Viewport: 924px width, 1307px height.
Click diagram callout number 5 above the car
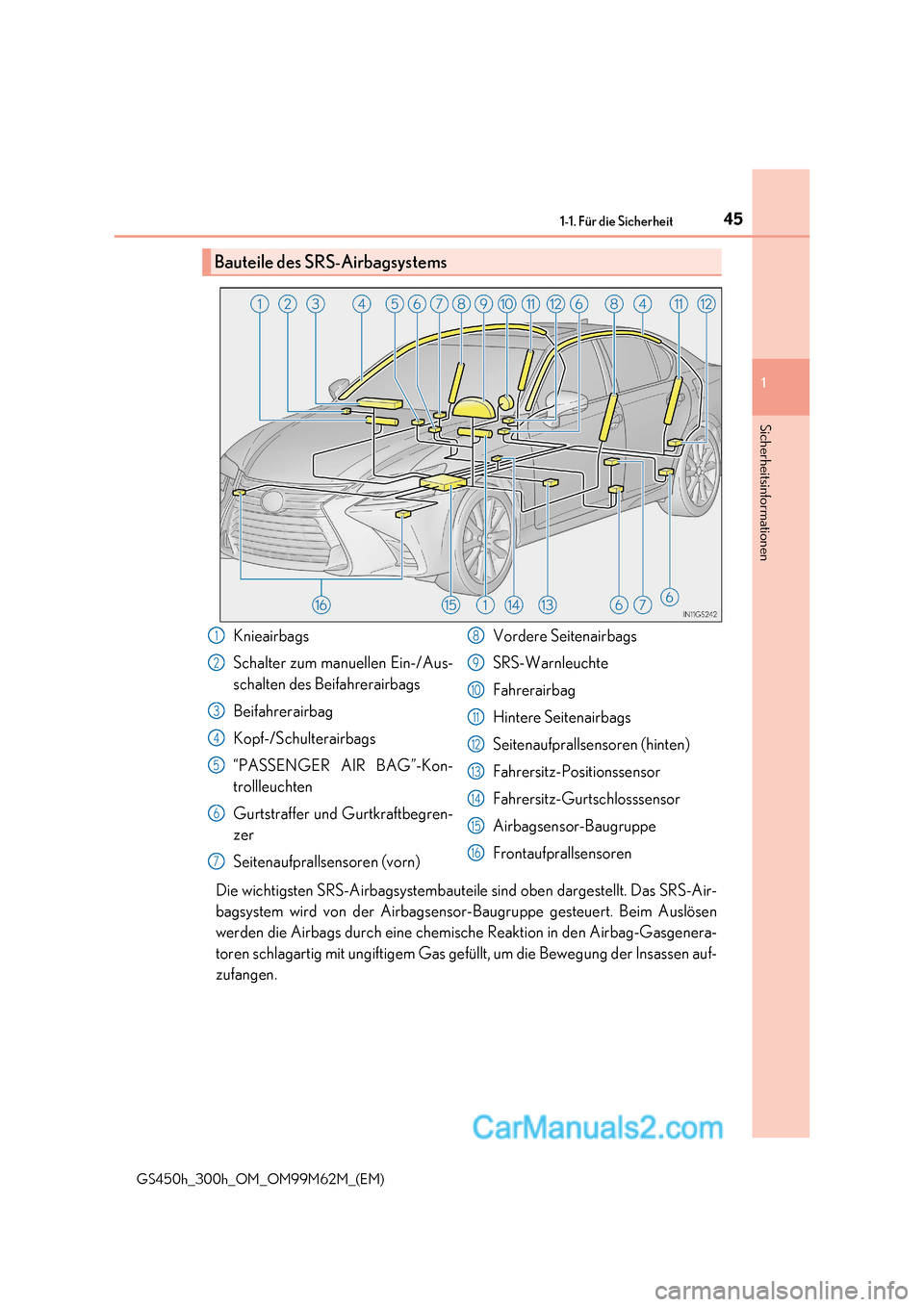pos(394,304)
